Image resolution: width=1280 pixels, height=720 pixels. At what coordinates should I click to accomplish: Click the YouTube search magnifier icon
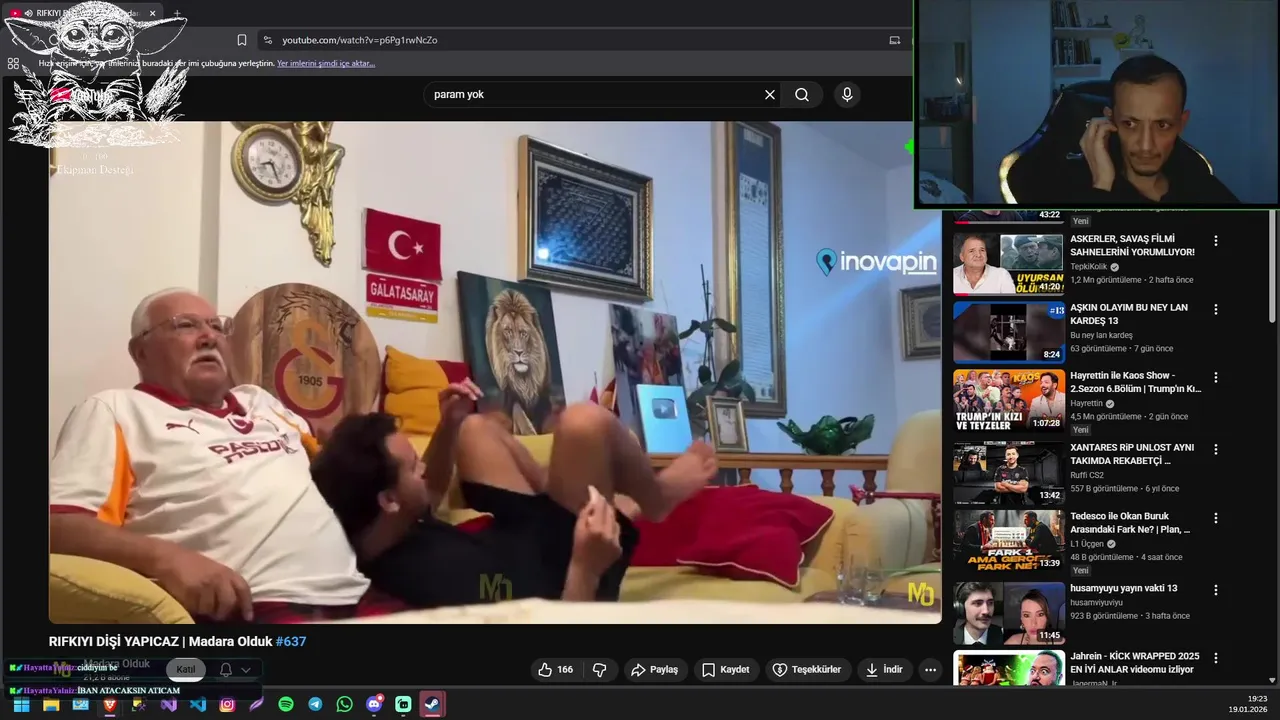click(x=802, y=94)
